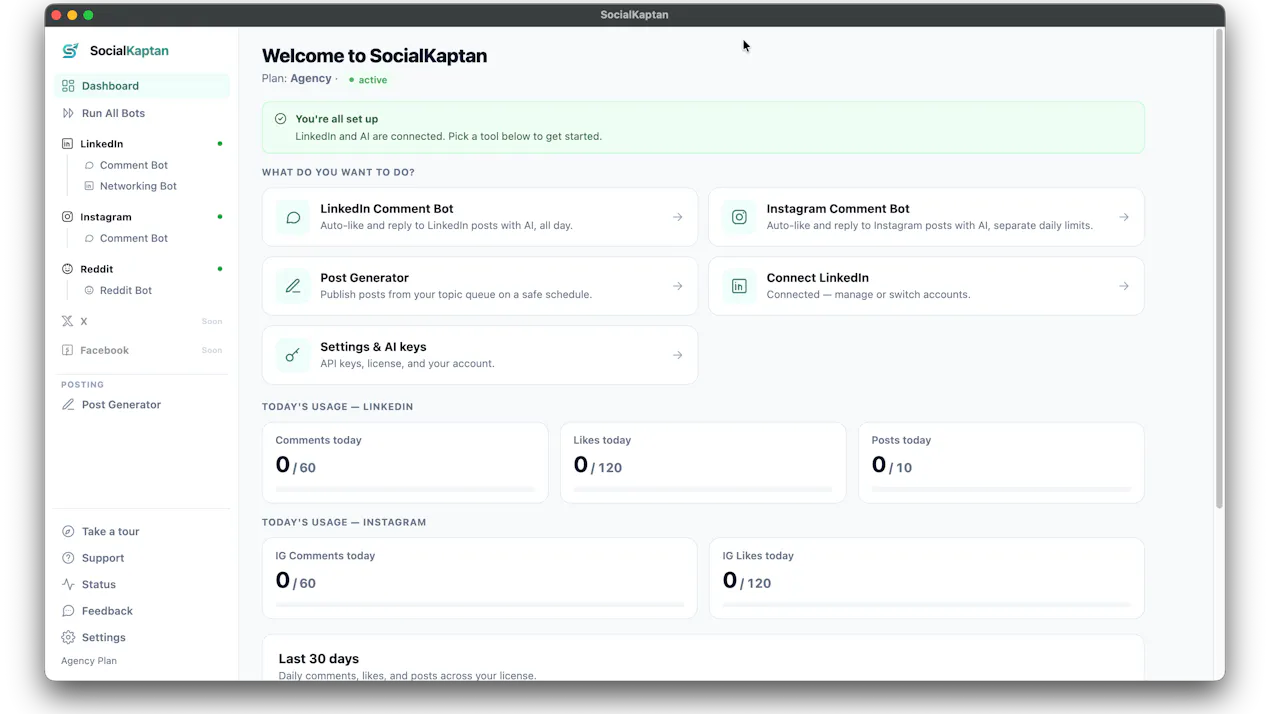Select Run All Bots

[142, 113]
